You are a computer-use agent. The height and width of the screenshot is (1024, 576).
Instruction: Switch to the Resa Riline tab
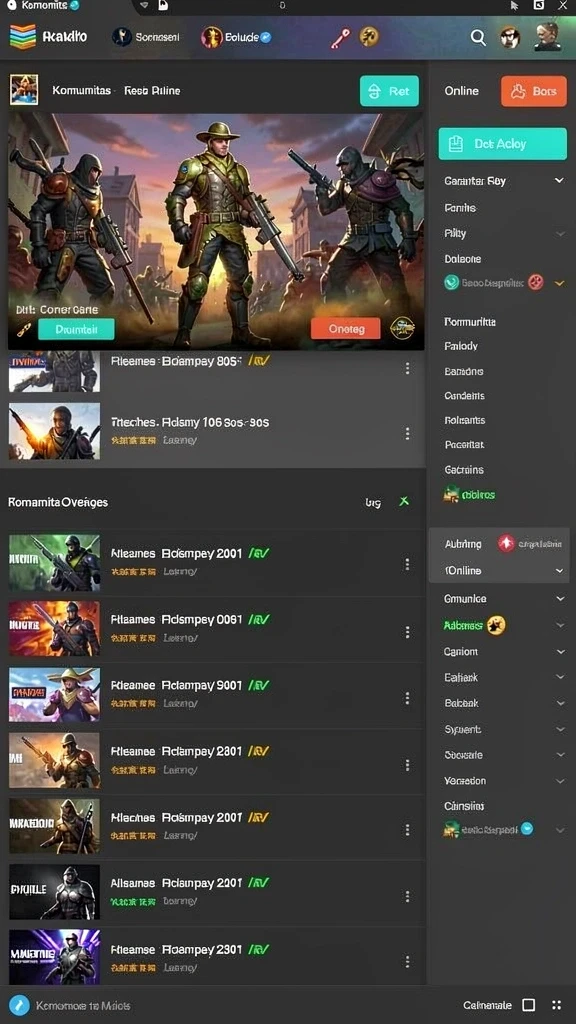pos(152,91)
